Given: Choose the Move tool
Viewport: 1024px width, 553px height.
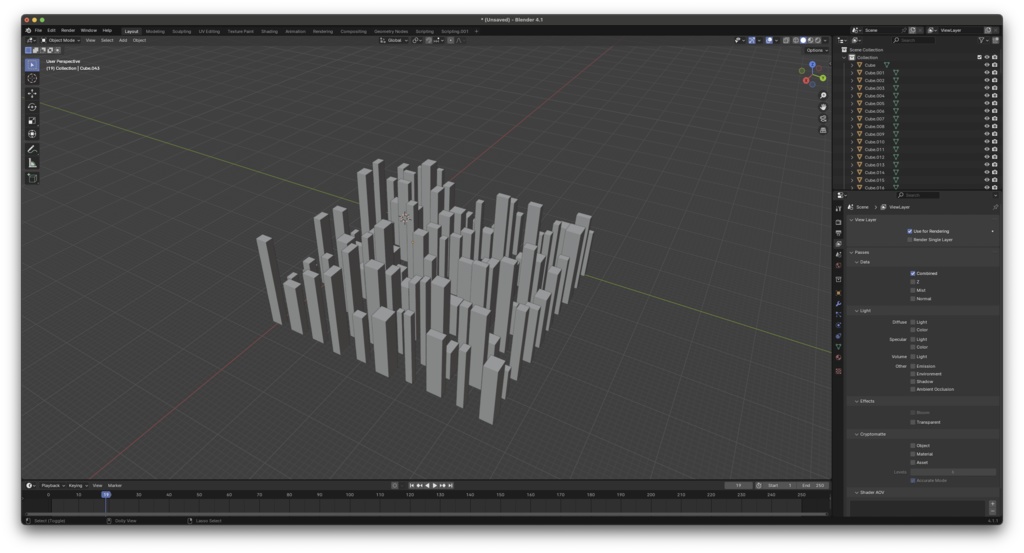Looking at the screenshot, I should (32, 93).
